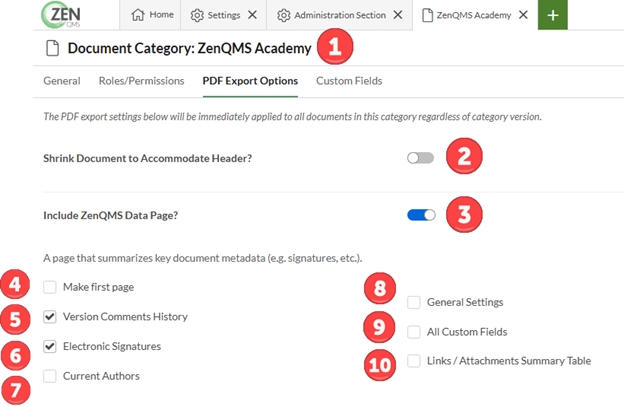Uncheck the Electronic Signatures checkbox
Viewport: 624px width, 407px height.
50,346
